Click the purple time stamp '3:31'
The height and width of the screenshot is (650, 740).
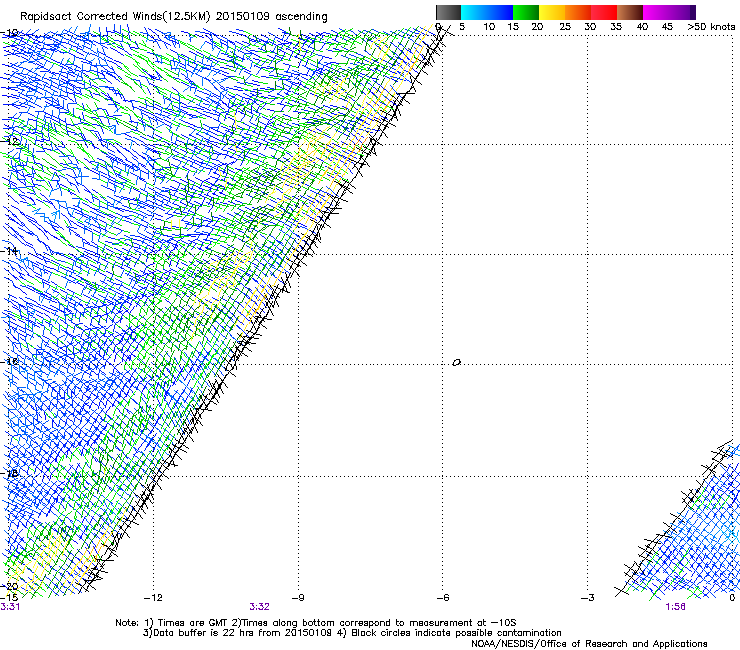tap(10, 607)
